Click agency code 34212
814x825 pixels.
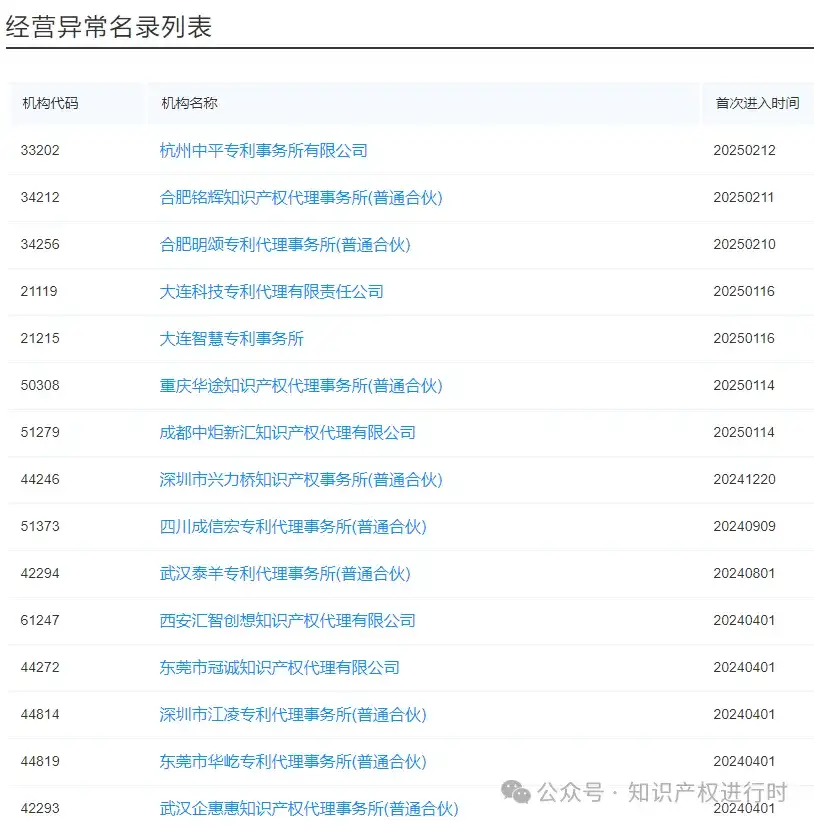pyautogui.click(x=40, y=197)
